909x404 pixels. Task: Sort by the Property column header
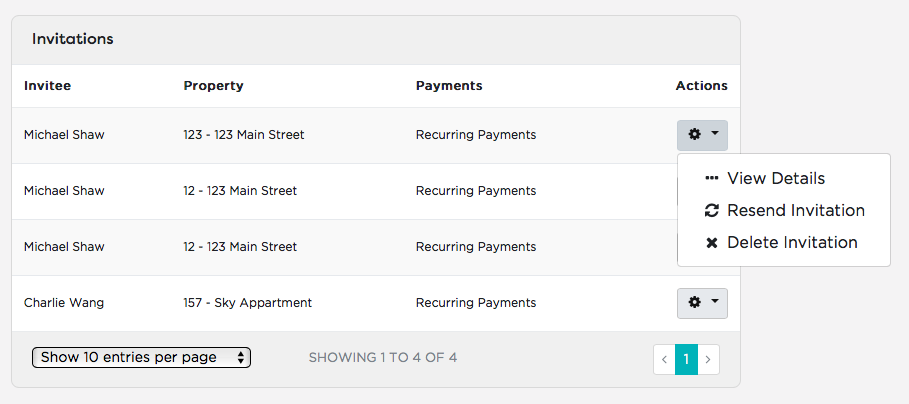click(x=213, y=86)
